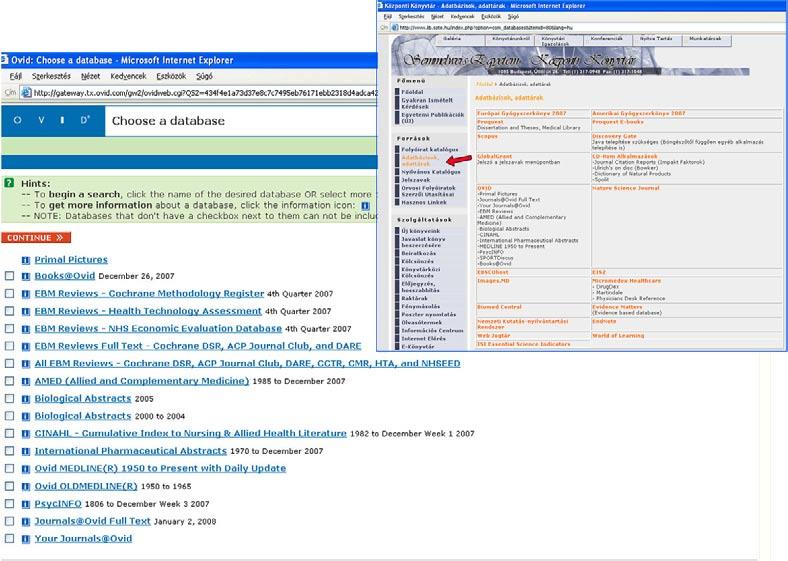Tick the International Pharmaceutical Abstracts checkbox
The width and height of the screenshot is (788, 561).
9,451
